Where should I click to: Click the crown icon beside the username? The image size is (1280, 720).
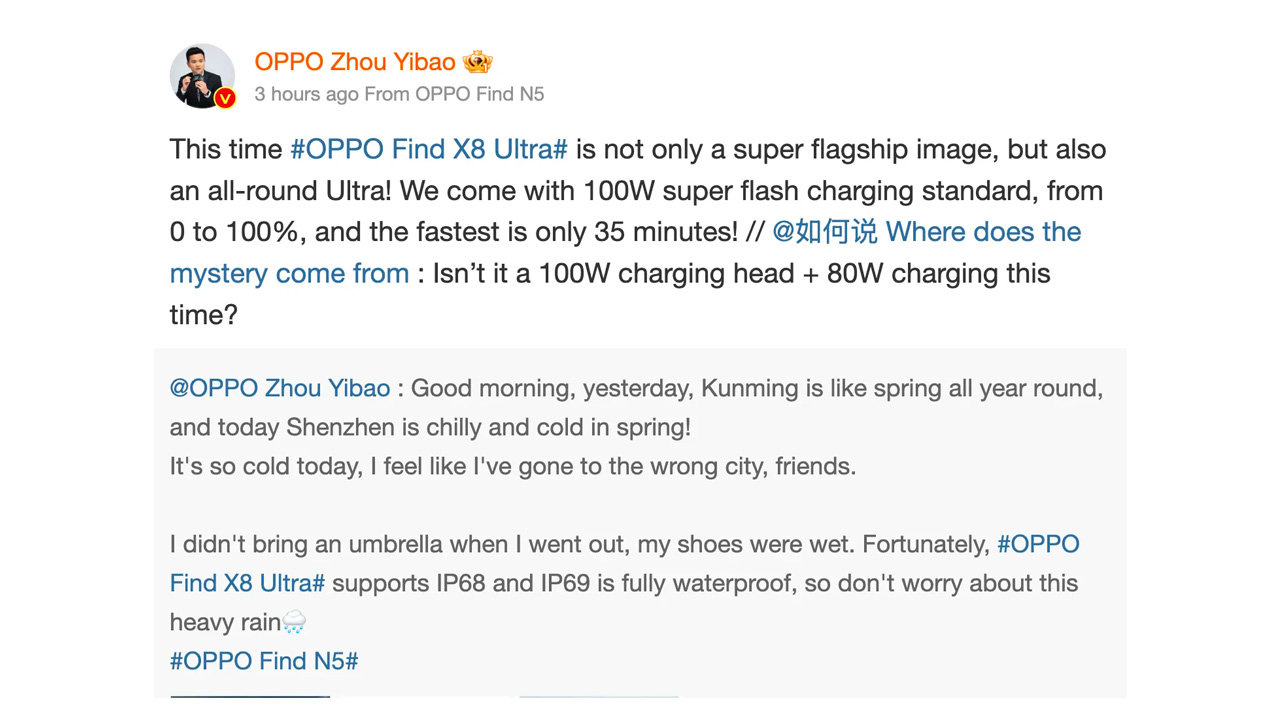coord(478,62)
